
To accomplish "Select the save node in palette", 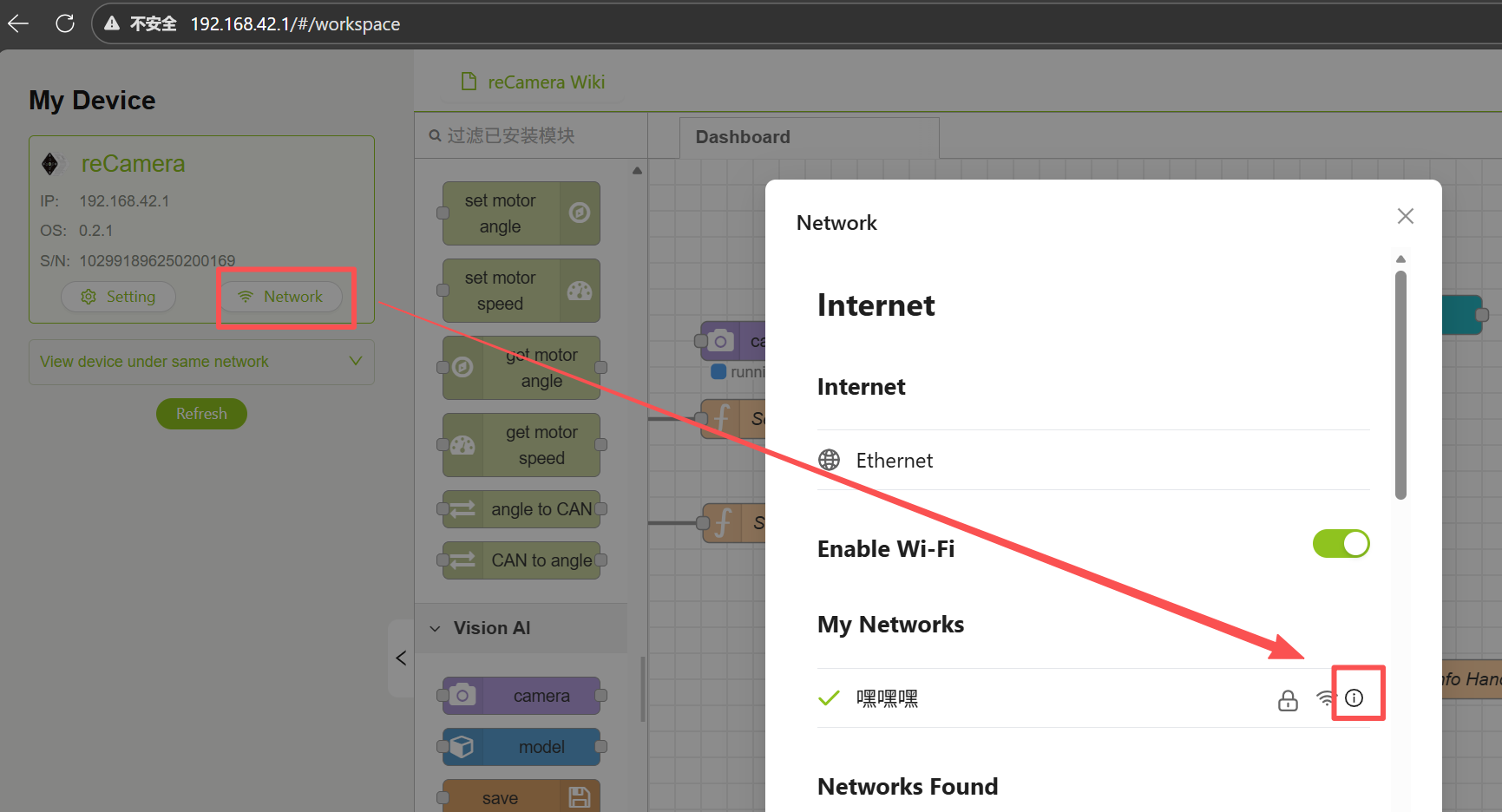I will [x=521, y=797].
